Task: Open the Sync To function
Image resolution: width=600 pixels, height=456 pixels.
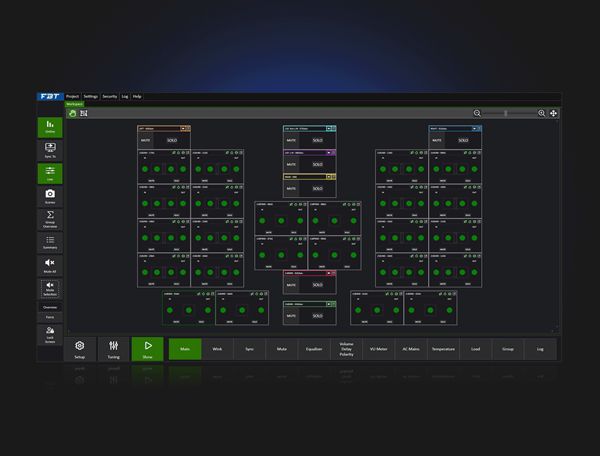Action: pos(50,150)
